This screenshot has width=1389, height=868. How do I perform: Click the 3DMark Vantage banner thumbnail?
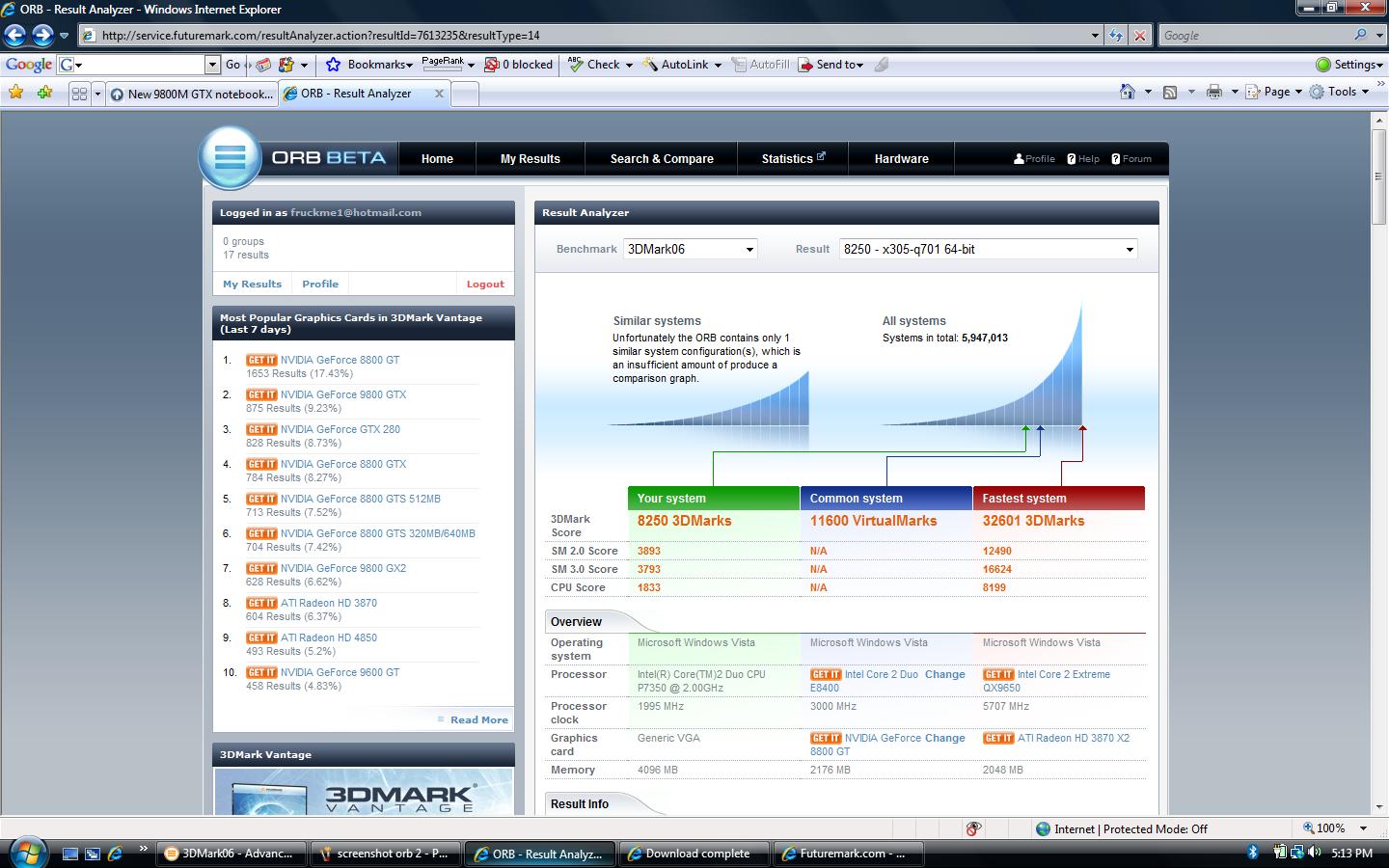coord(364,792)
